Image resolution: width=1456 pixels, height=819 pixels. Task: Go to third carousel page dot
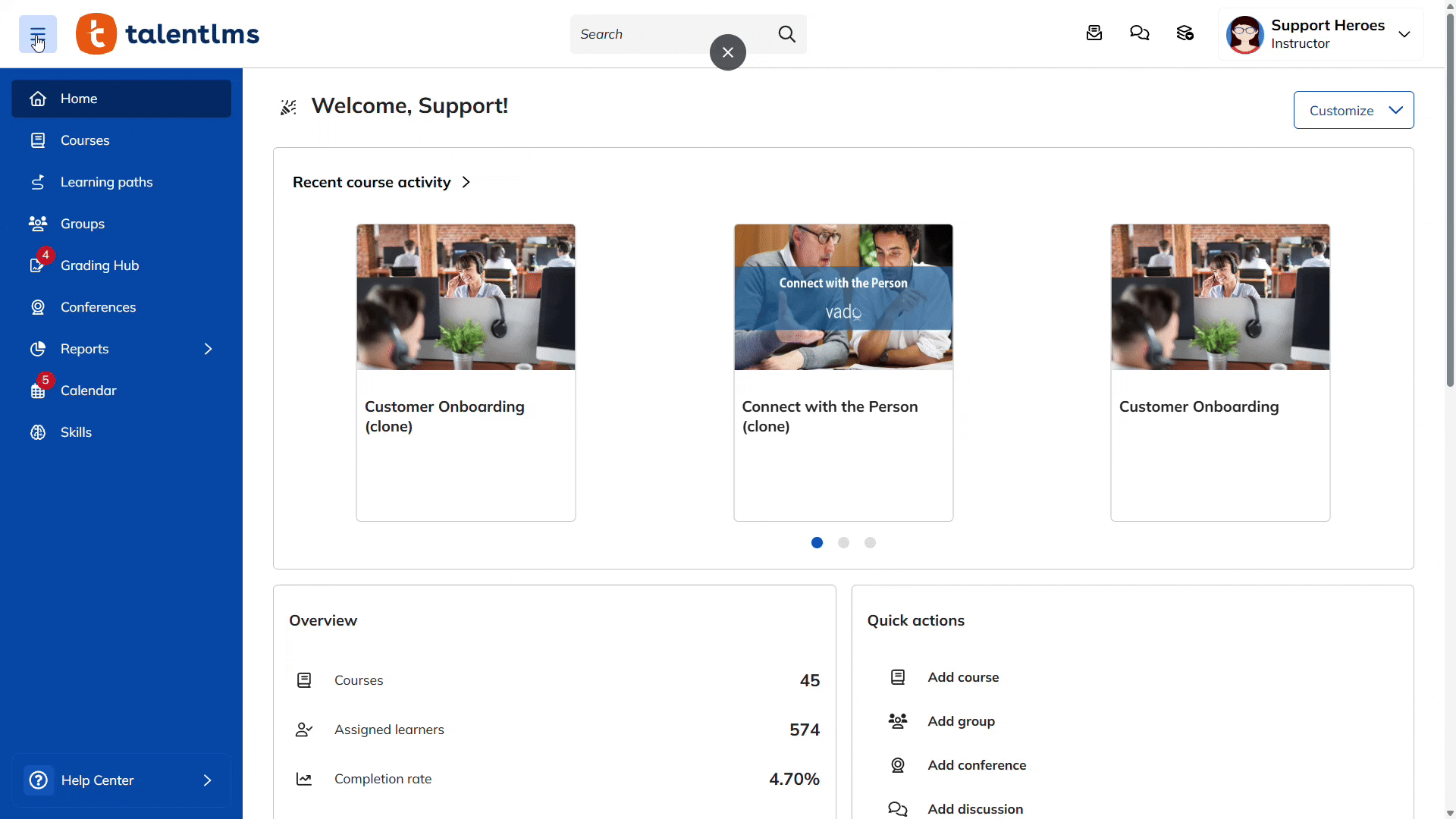(870, 543)
